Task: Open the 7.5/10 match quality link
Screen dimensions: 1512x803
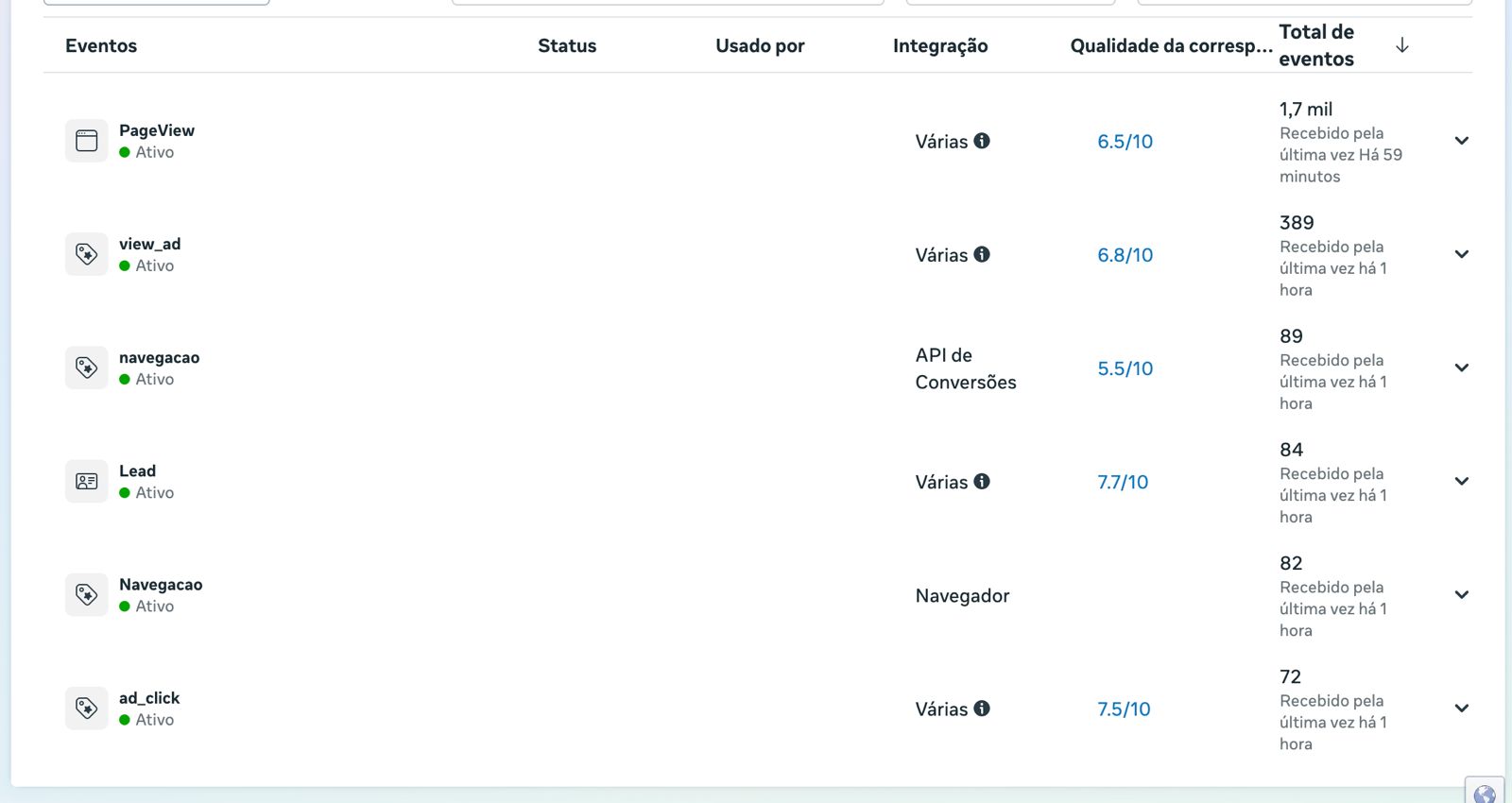Action: click(1124, 709)
